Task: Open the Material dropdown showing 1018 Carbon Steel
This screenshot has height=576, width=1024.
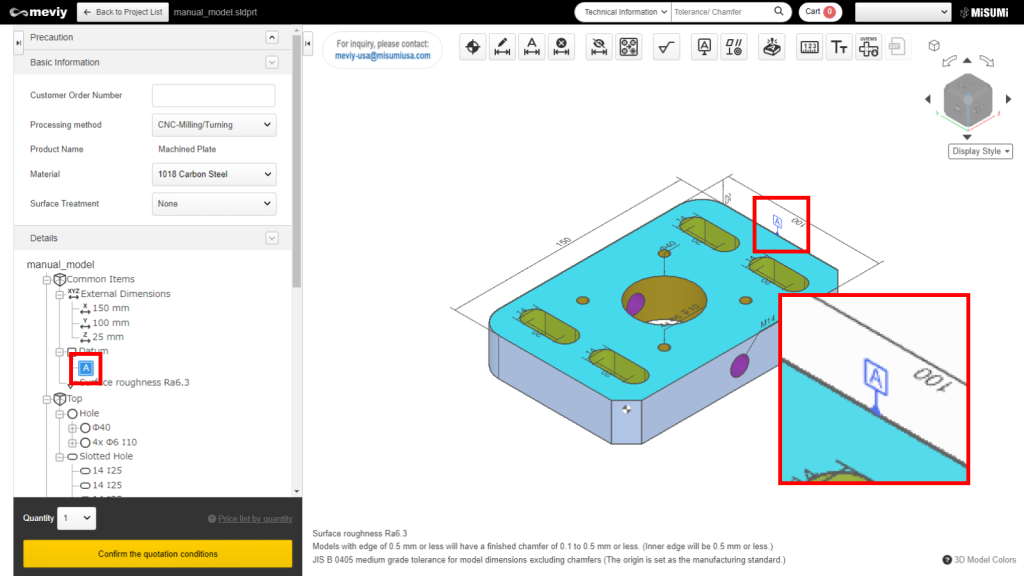Action: pyautogui.click(x=213, y=174)
